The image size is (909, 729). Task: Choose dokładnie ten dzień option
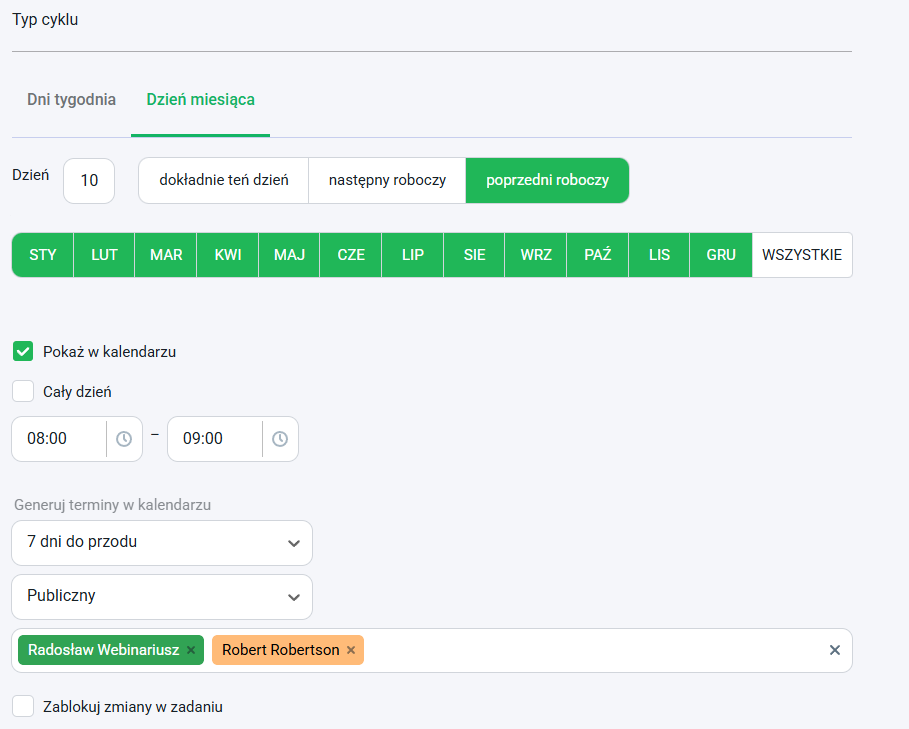coord(224,180)
